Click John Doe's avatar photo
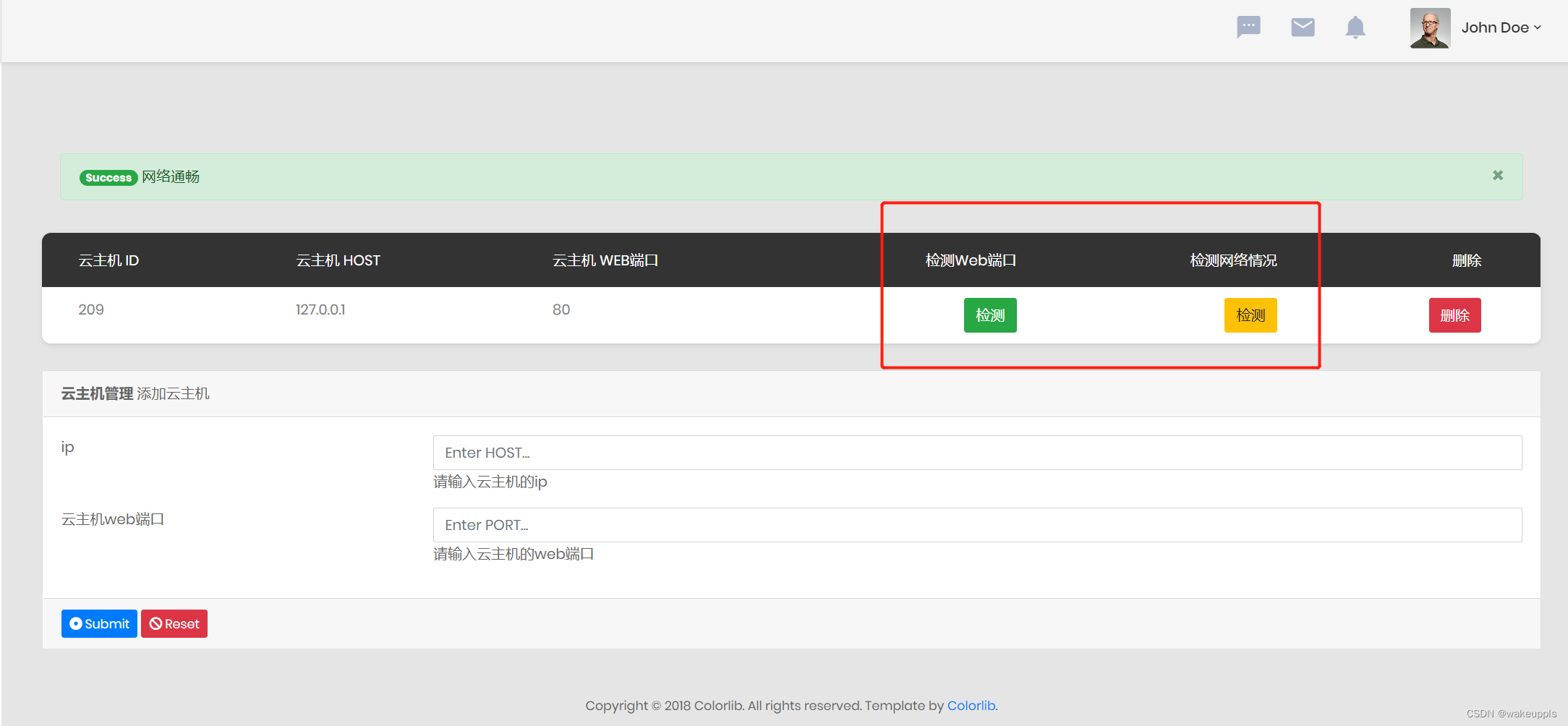The width and height of the screenshot is (1568, 726). [1430, 27]
